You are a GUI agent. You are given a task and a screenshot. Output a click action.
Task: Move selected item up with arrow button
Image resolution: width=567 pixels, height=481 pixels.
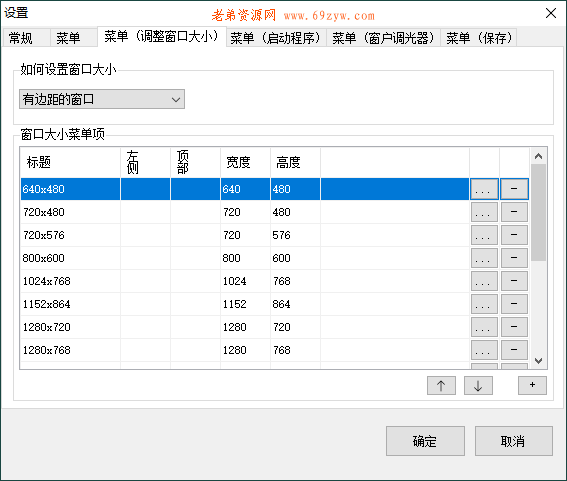tap(441, 386)
